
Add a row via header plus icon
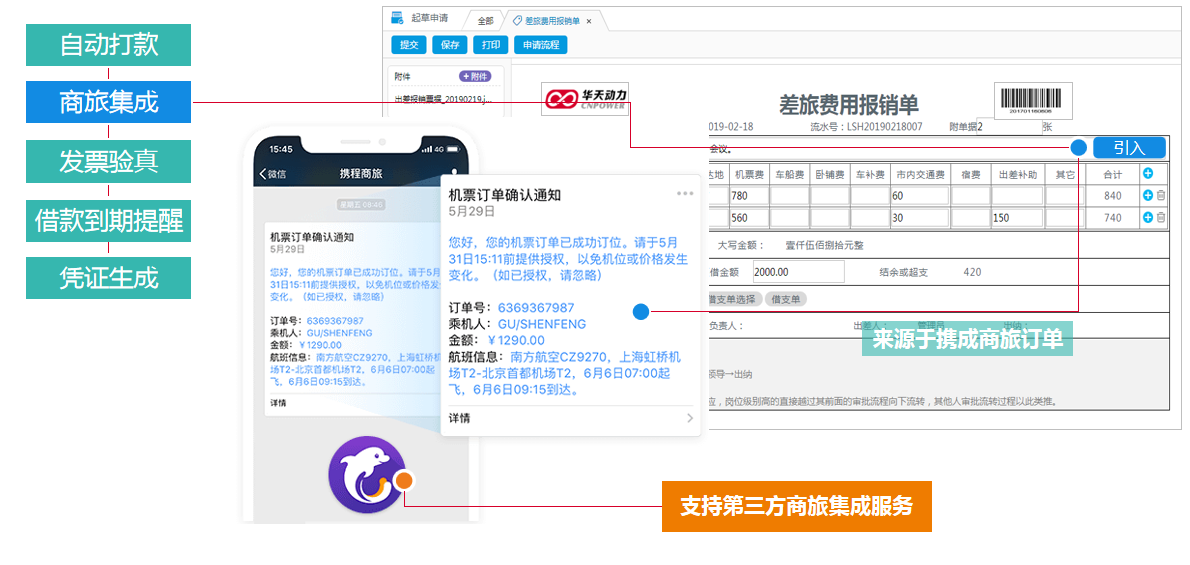click(1148, 173)
